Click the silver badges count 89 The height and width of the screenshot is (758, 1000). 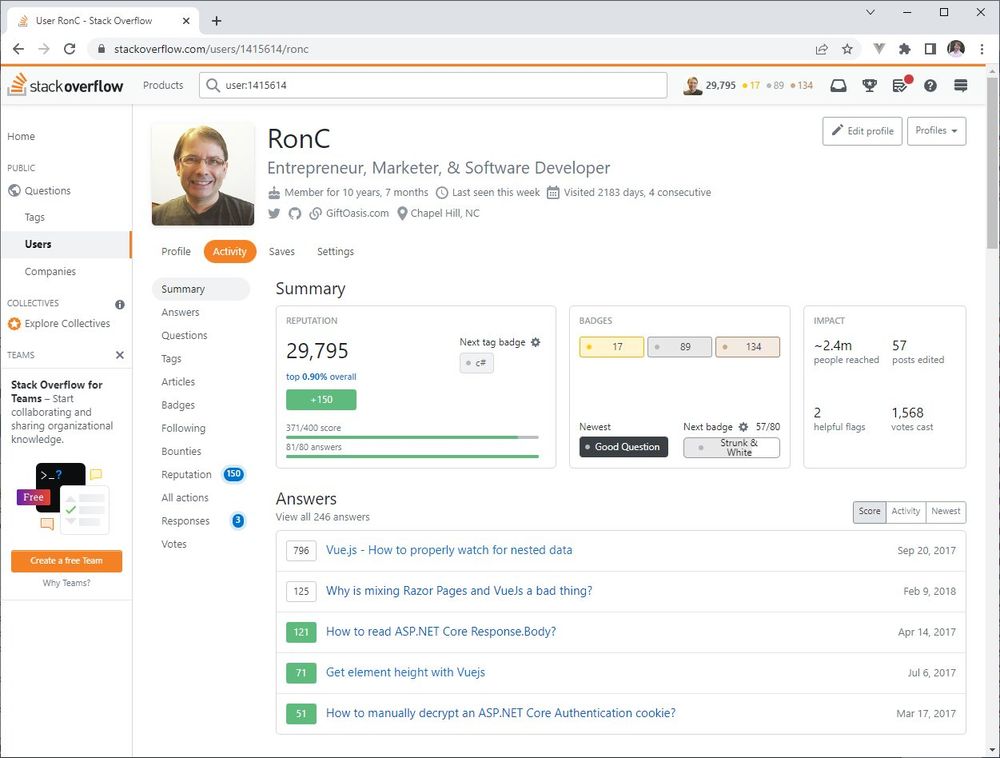coord(680,347)
